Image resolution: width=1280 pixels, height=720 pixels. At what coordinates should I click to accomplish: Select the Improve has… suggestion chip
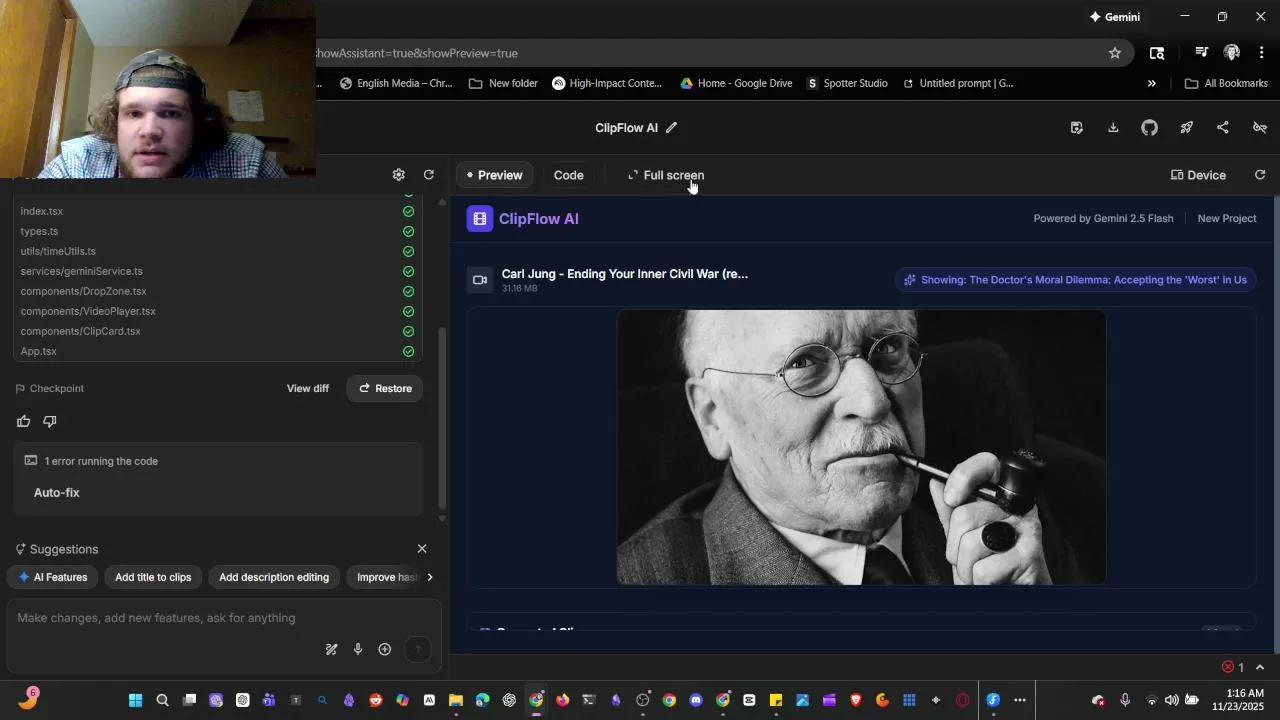click(x=386, y=577)
